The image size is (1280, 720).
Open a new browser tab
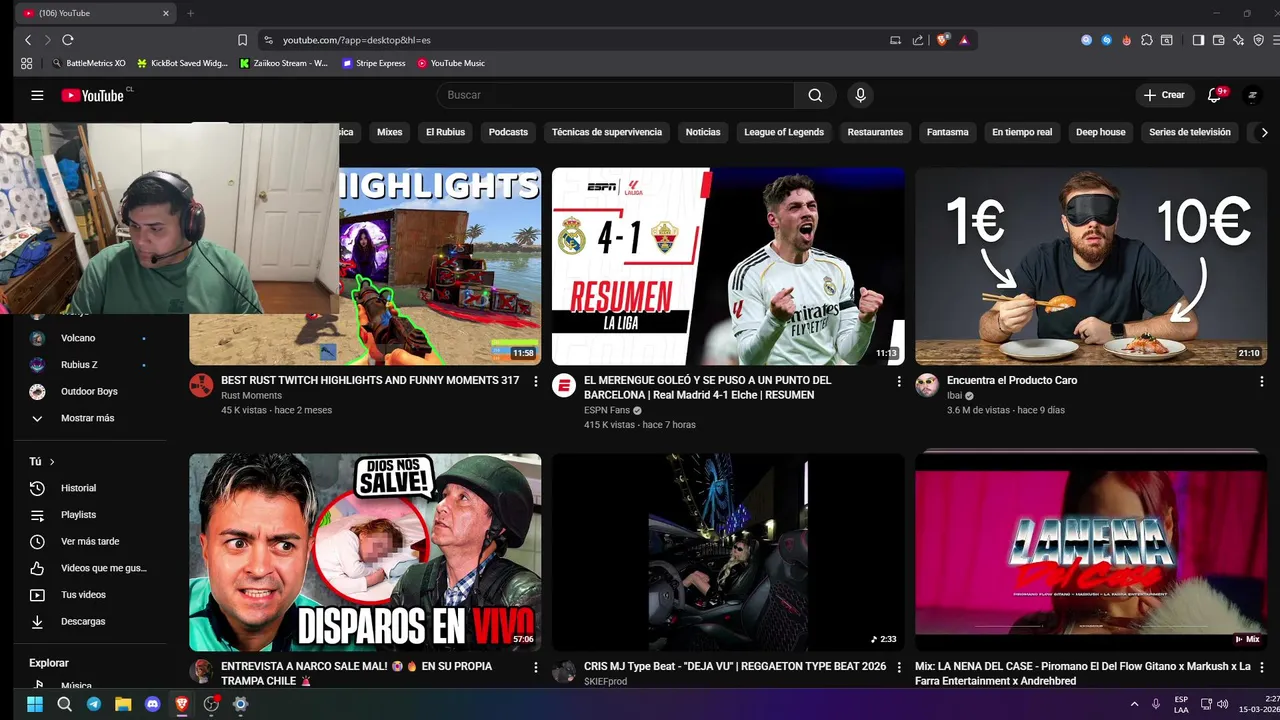pos(190,13)
